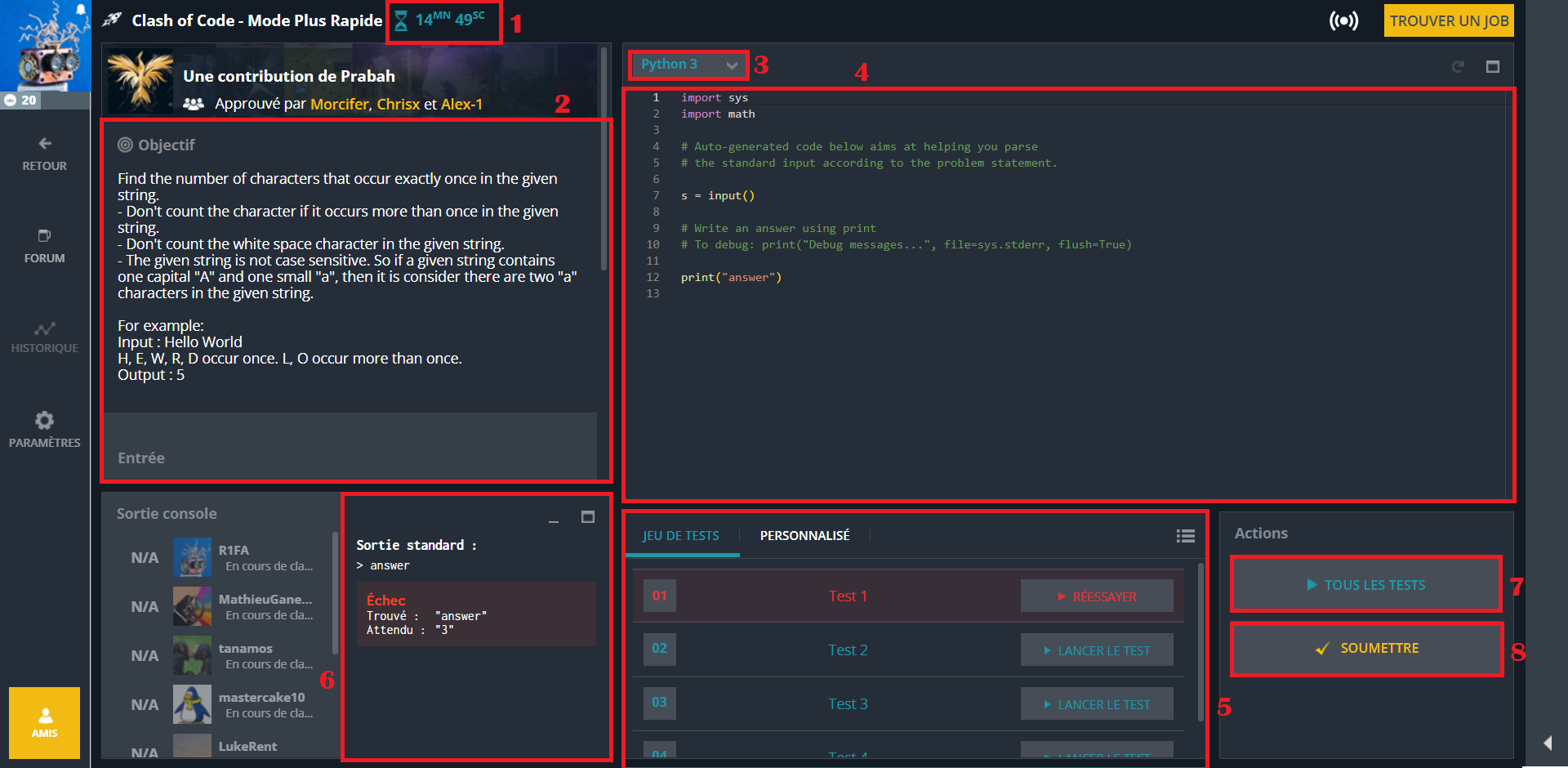Launch Test 2 with Lancer le test
This screenshot has width=1568, height=768.
[1096, 650]
